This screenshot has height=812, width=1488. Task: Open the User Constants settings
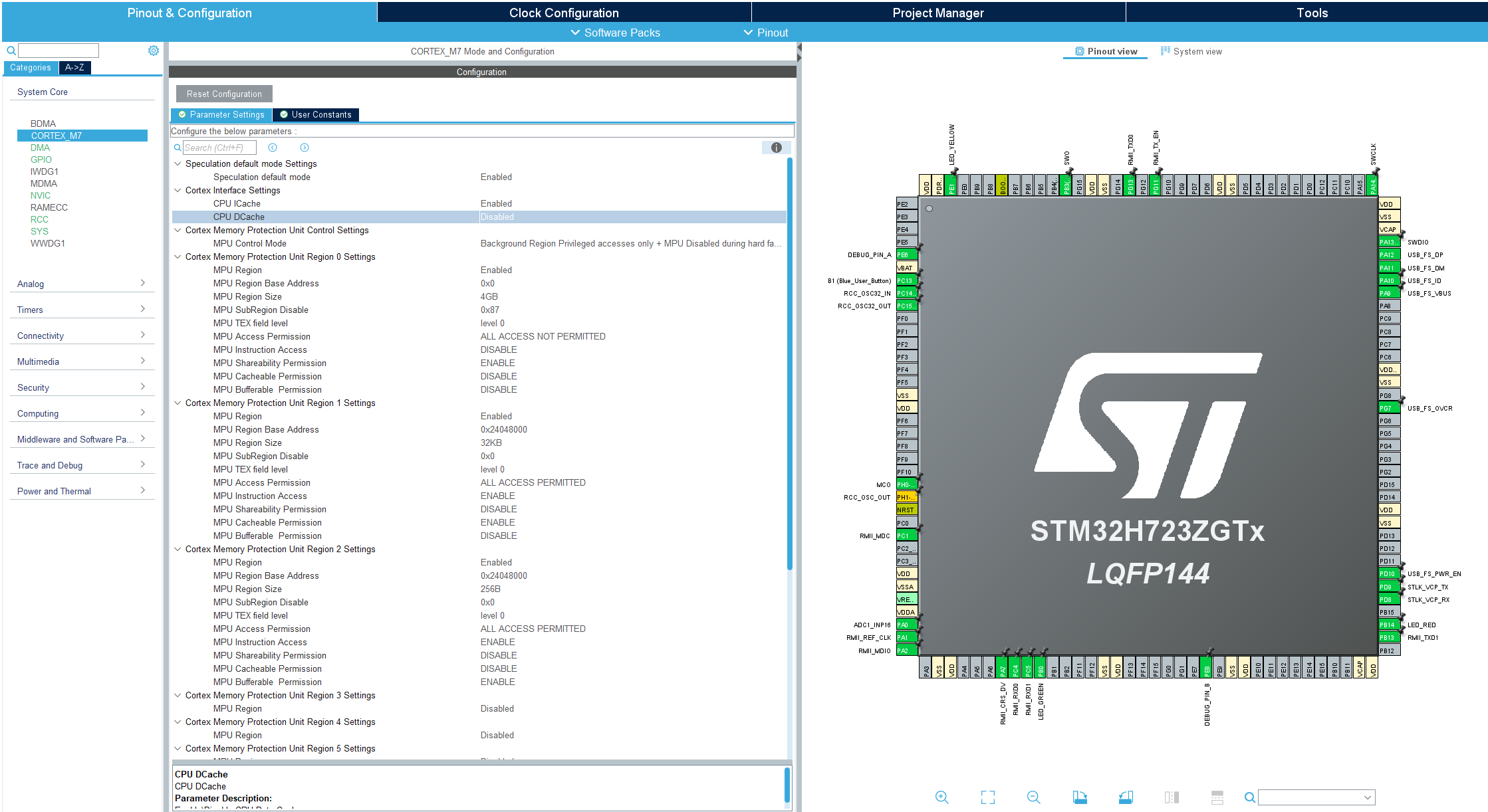coord(316,114)
